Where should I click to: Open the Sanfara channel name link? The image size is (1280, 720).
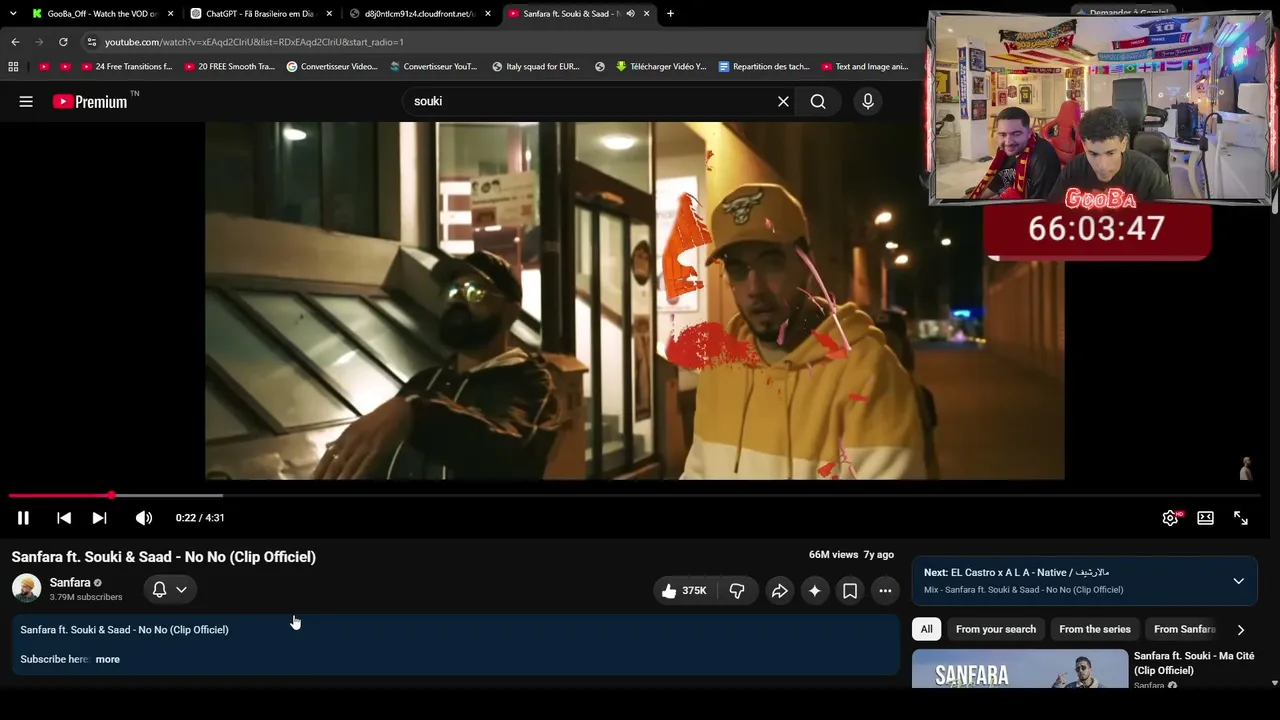point(70,583)
